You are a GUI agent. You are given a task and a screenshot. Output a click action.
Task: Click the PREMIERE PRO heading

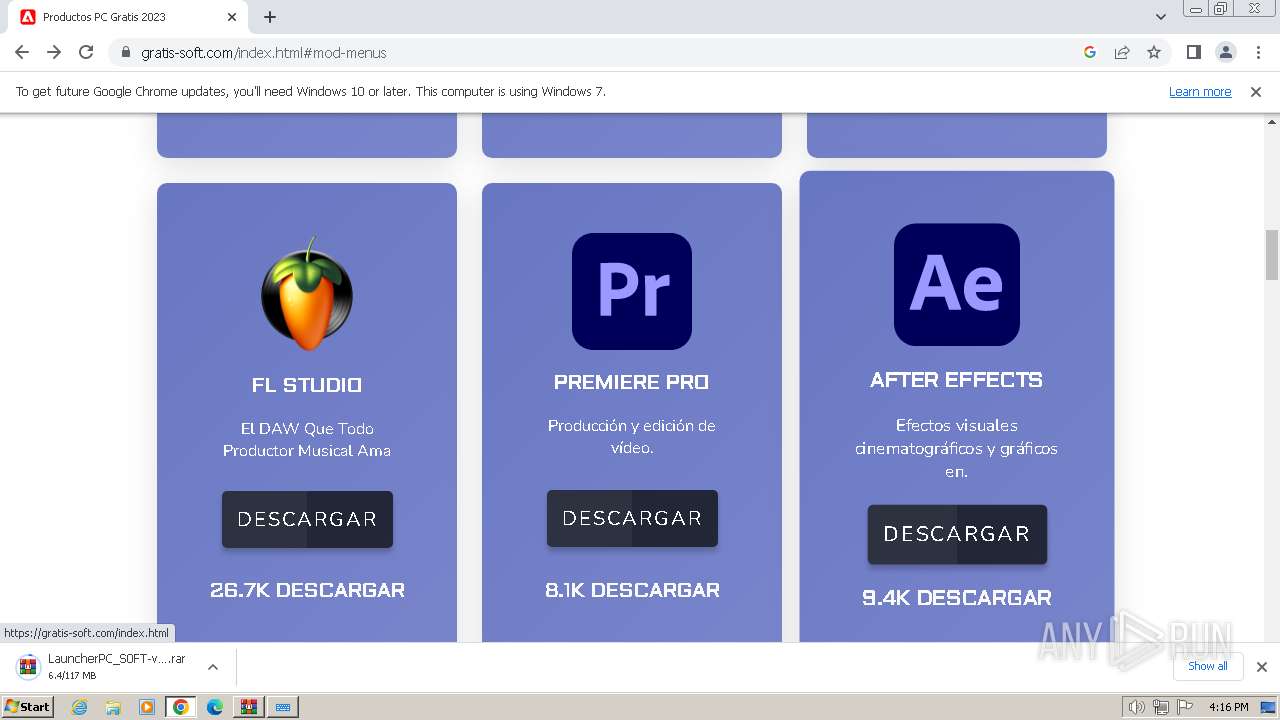click(632, 382)
